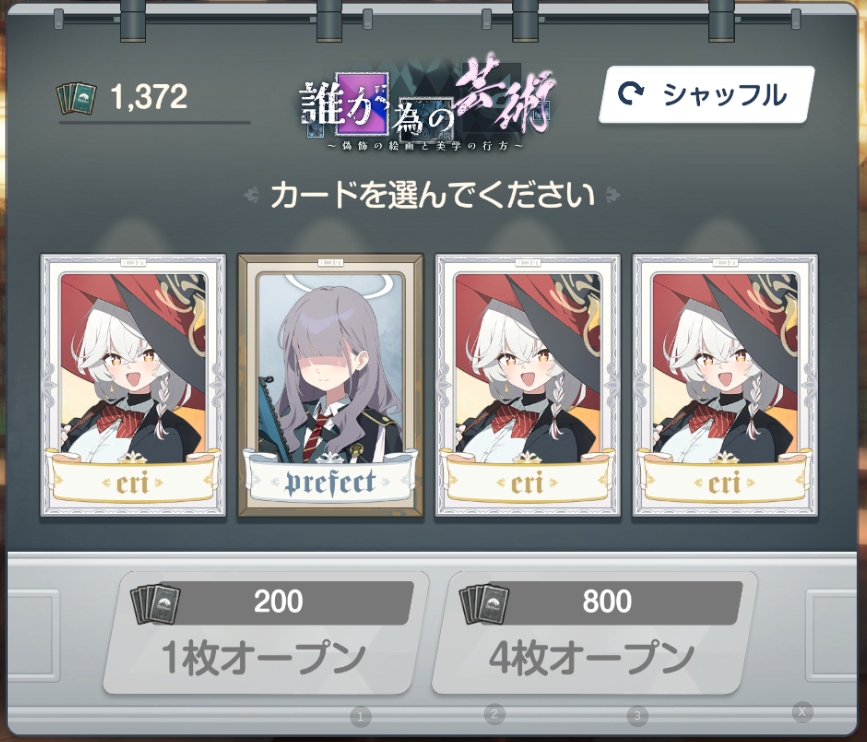Choose the prefect character card
The image size is (867, 742).
tap(331, 385)
